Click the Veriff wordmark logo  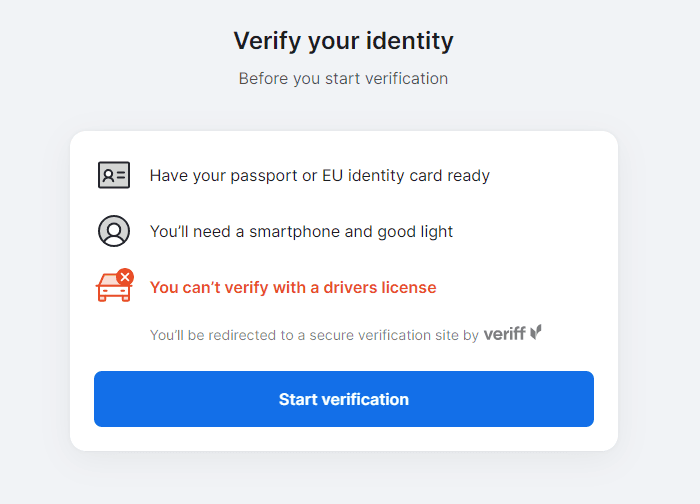point(505,335)
